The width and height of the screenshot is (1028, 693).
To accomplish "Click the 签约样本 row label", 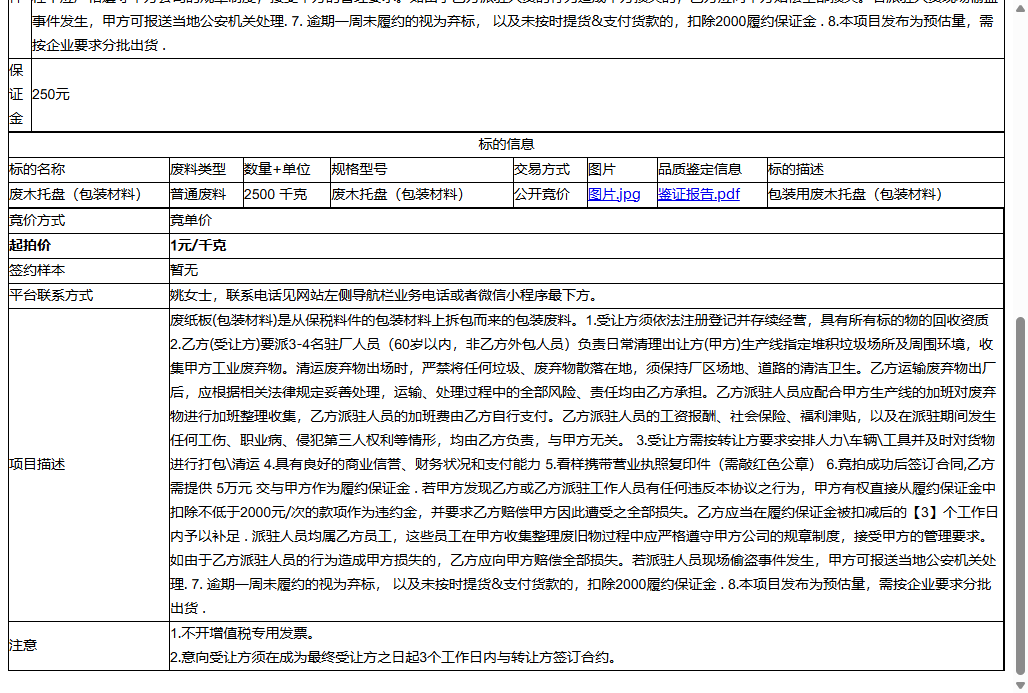I will [x=37, y=270].
